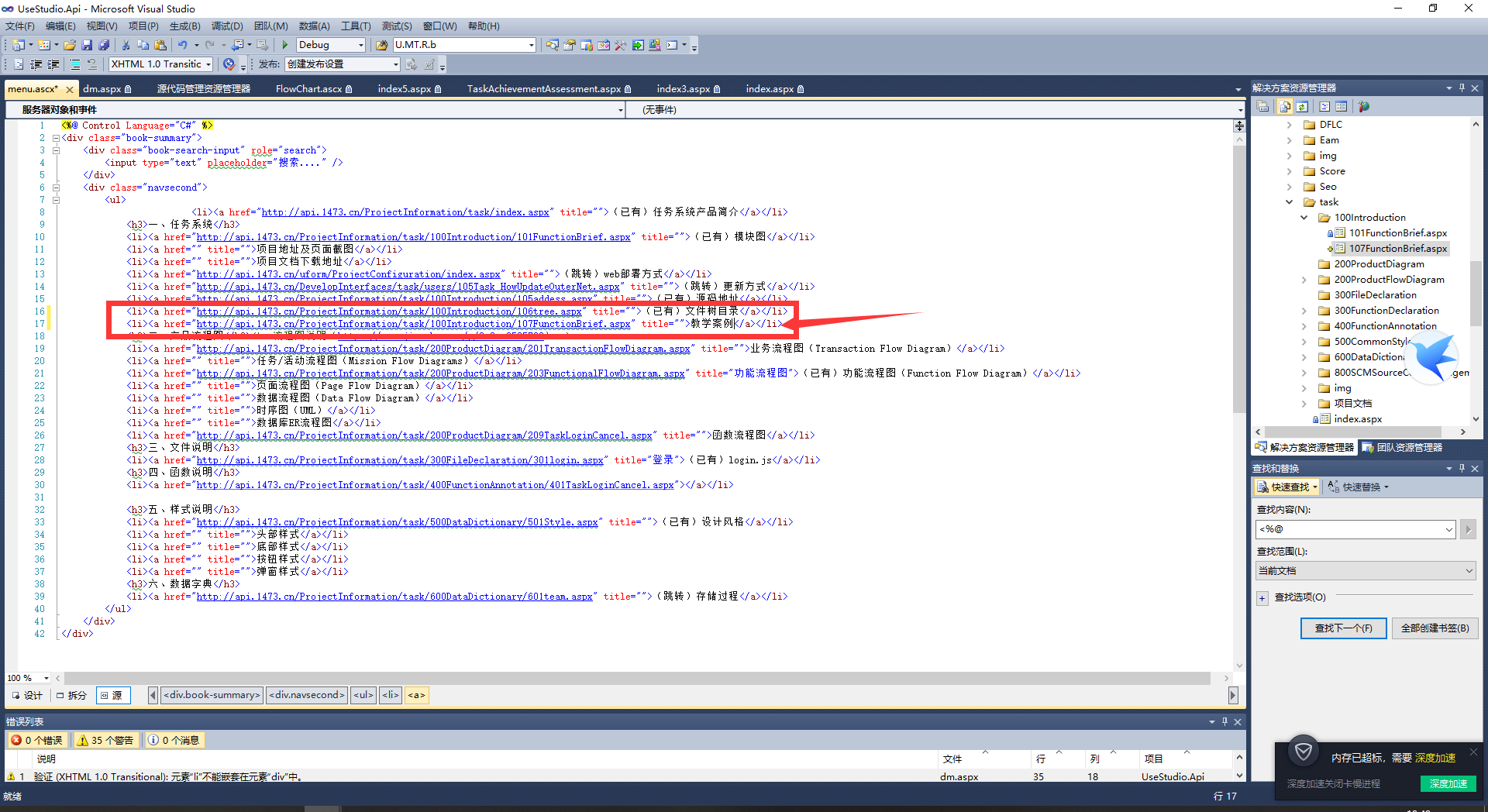
Task: Click the Add New Project toolbar icon
Action: pos(19,45)
